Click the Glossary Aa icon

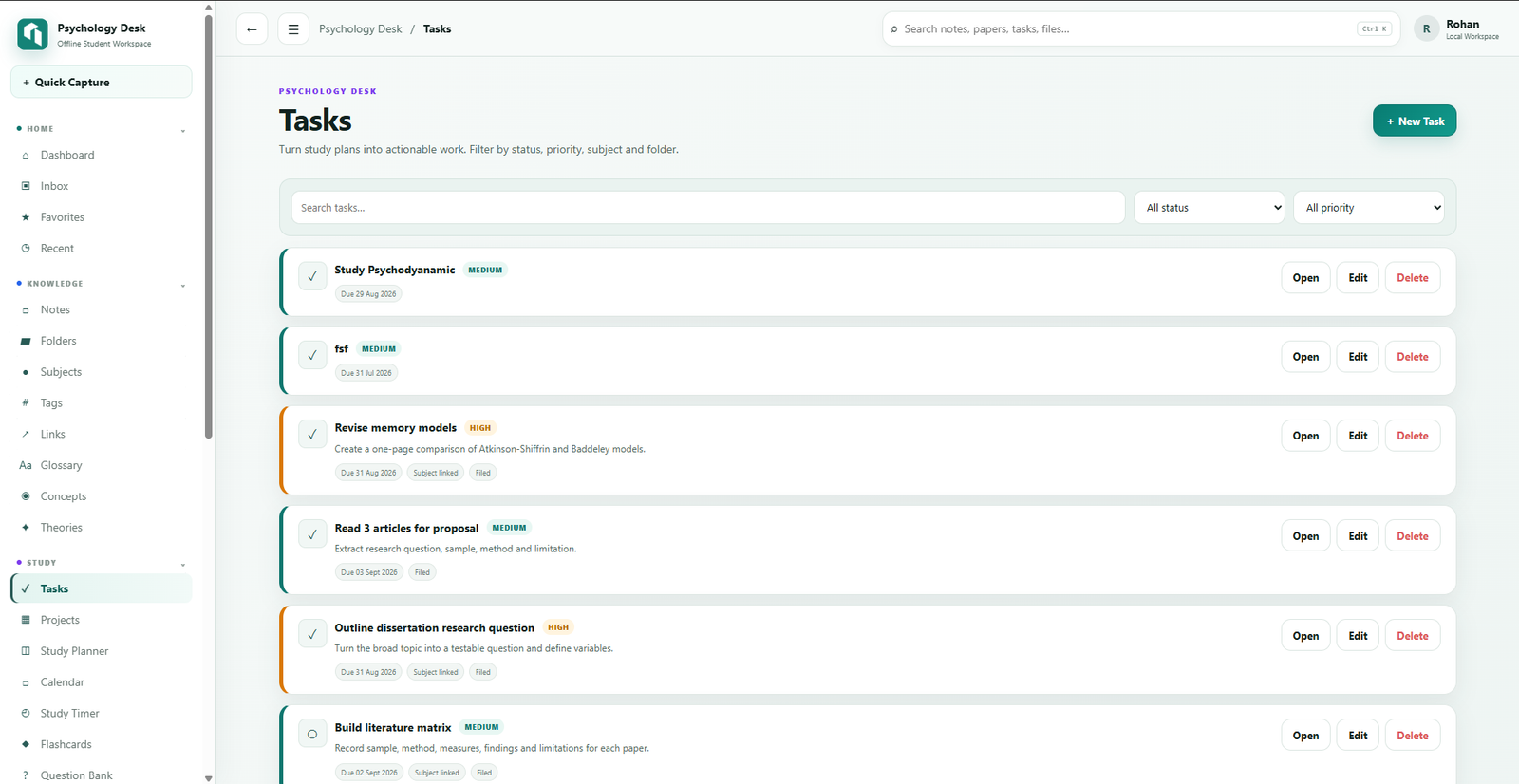click(x=26, y=465)
